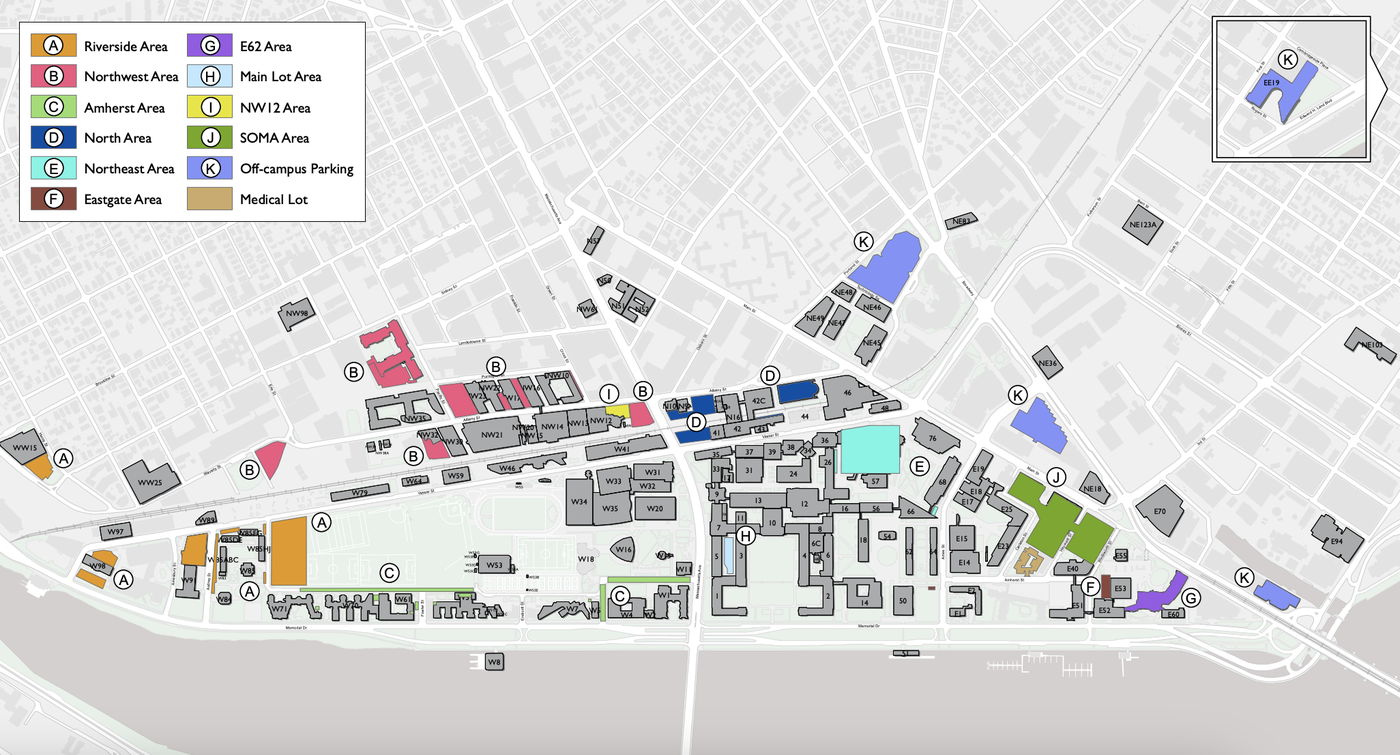The width and height of the screenshot is (1400, 755).
Task: Click building NE123A on the map
Action: (x=1142, y=224)
